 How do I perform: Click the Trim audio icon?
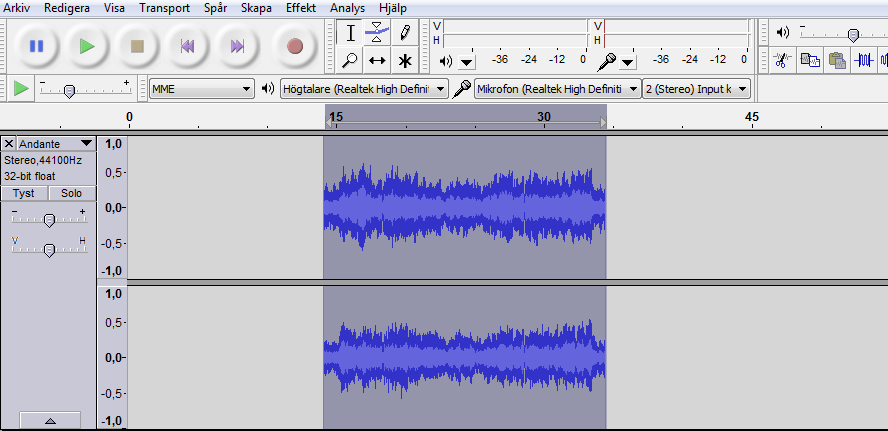click(x=864, y=60)
